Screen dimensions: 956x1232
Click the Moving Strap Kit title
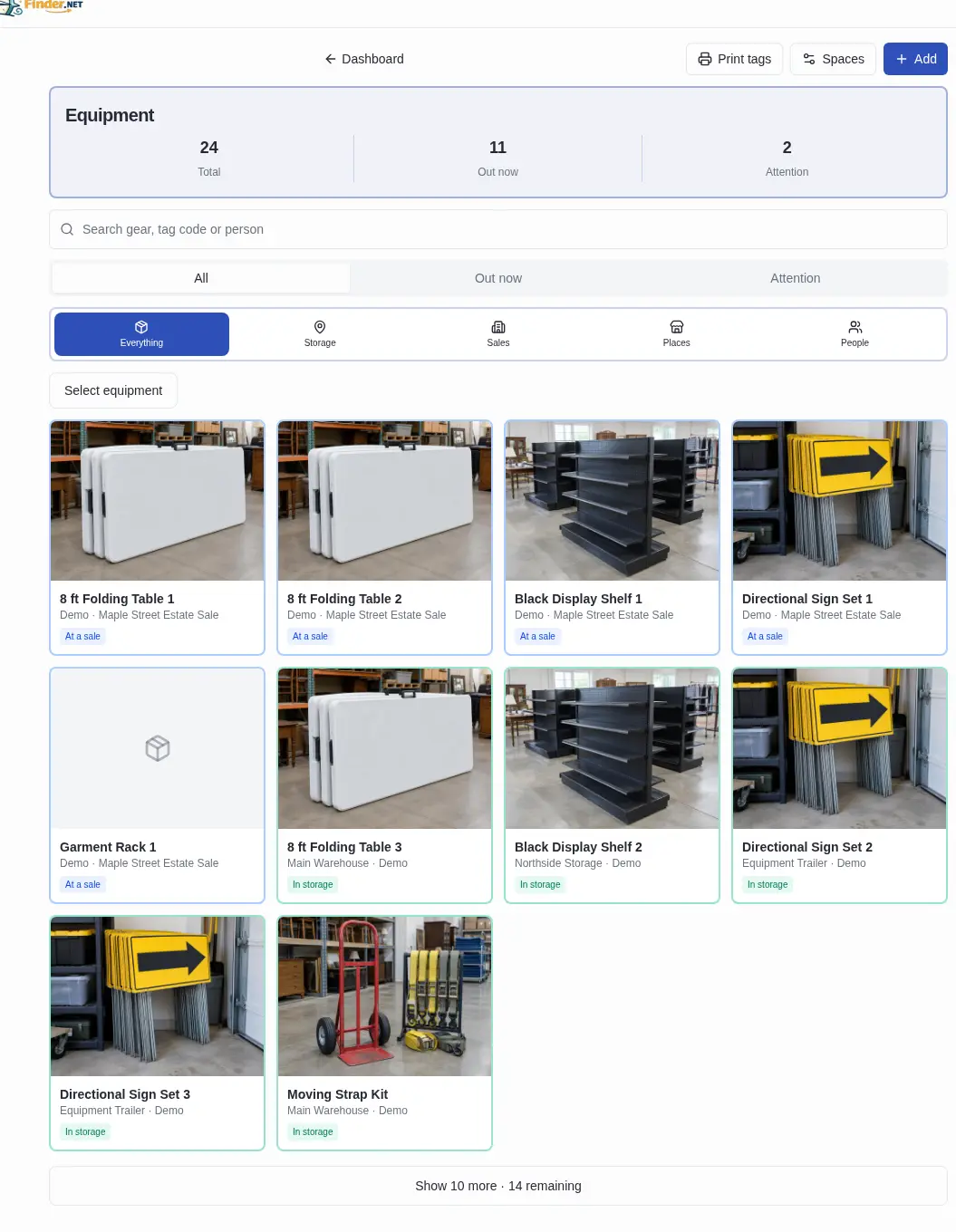[337, 1094]
